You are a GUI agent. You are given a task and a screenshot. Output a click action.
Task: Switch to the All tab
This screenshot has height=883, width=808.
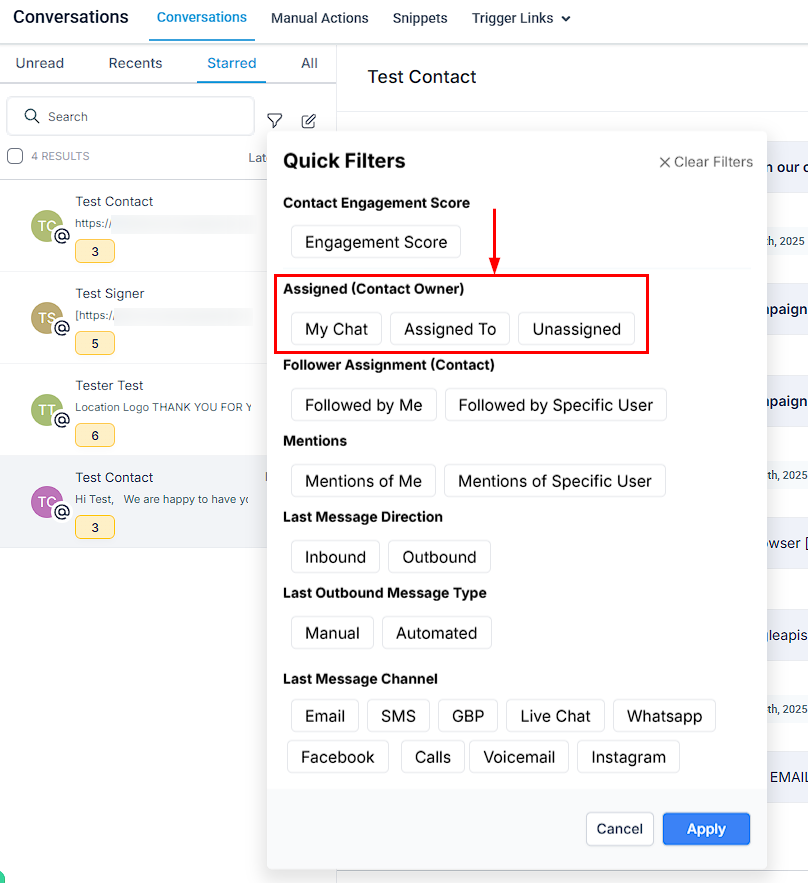pyautogui.click(x=309, y=63)
